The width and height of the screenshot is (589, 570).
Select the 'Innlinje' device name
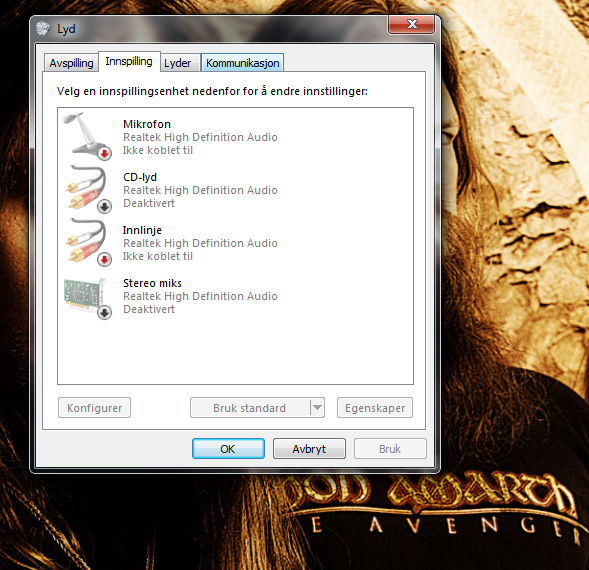click(x=142, y=230)
